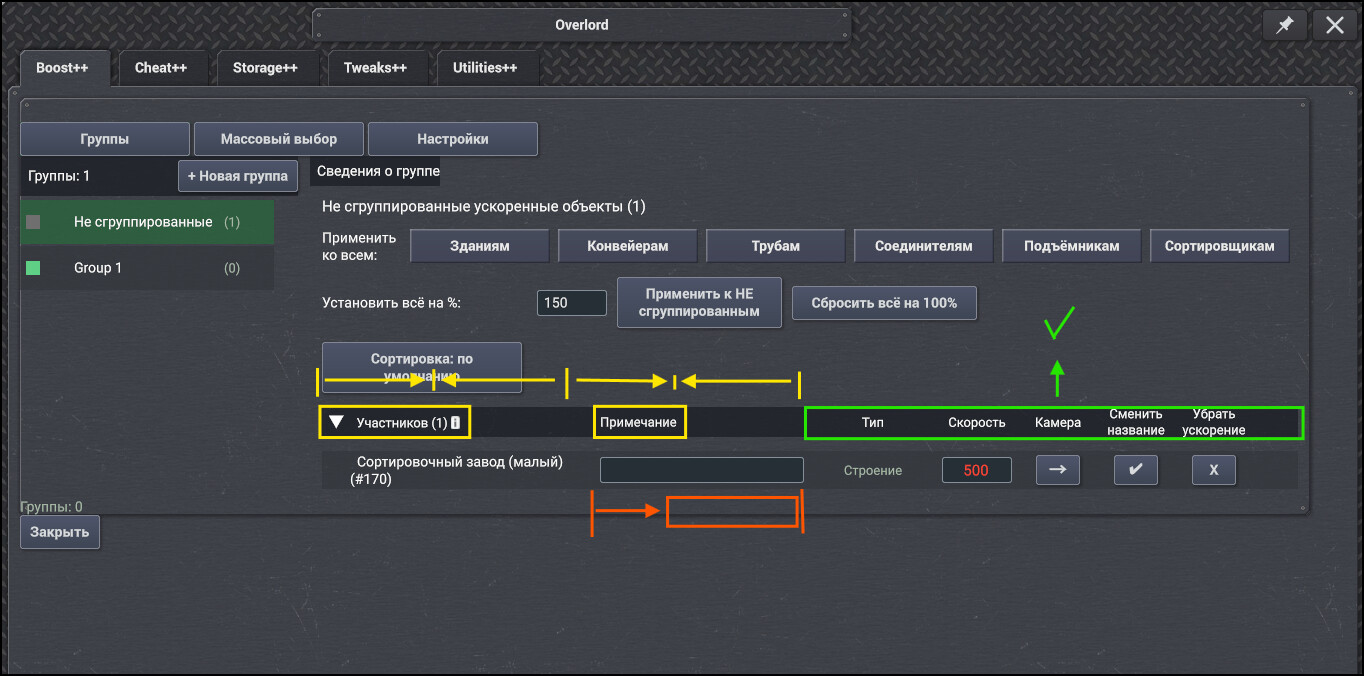Apply to all Соединителям
The width and height of the screenshot is (1364, 676).
pos(923,246)
